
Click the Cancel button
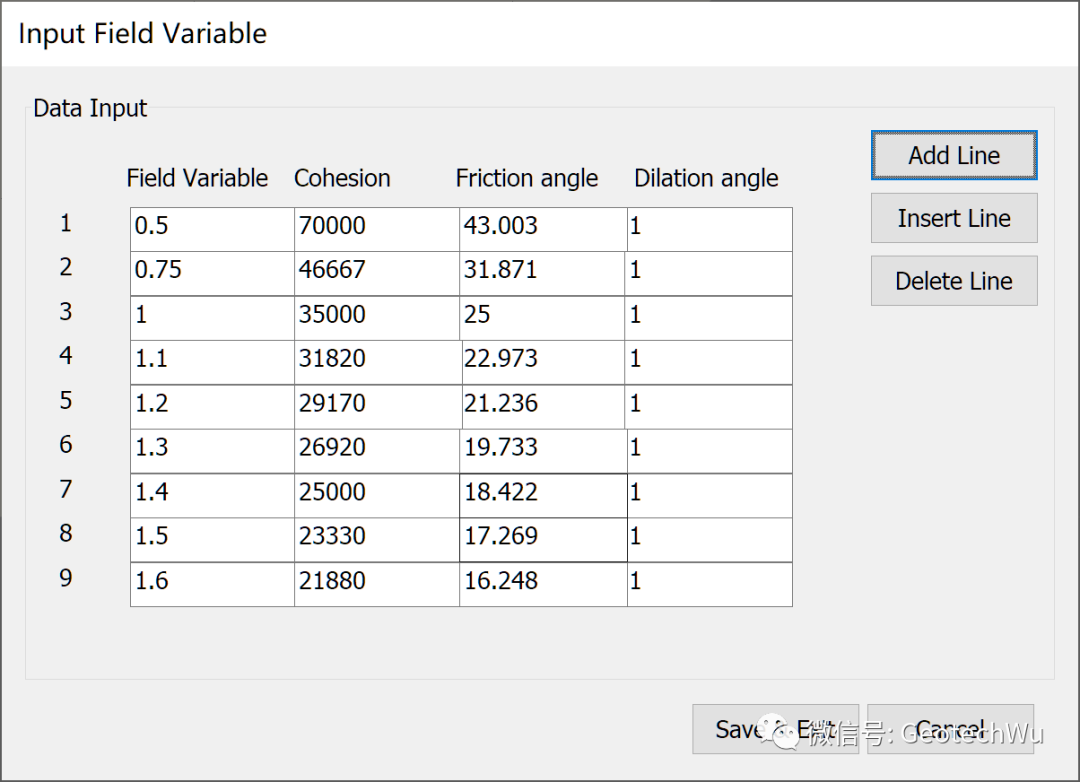[951, 729]
